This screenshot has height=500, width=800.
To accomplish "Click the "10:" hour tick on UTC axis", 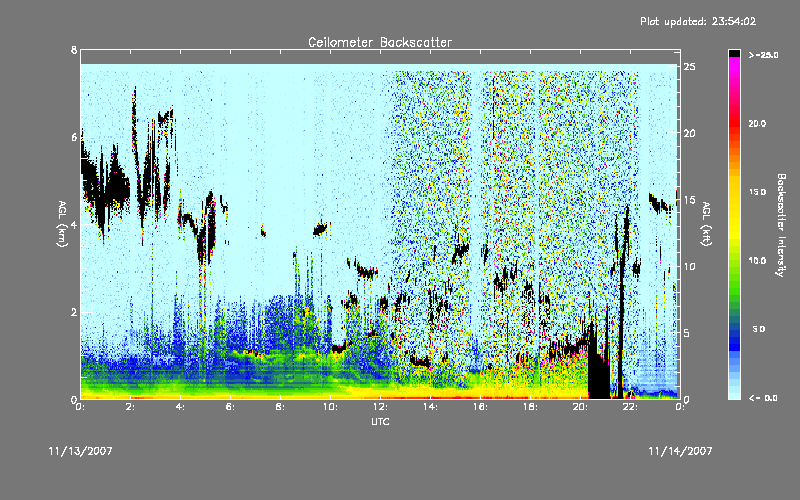I will (330, 407).
